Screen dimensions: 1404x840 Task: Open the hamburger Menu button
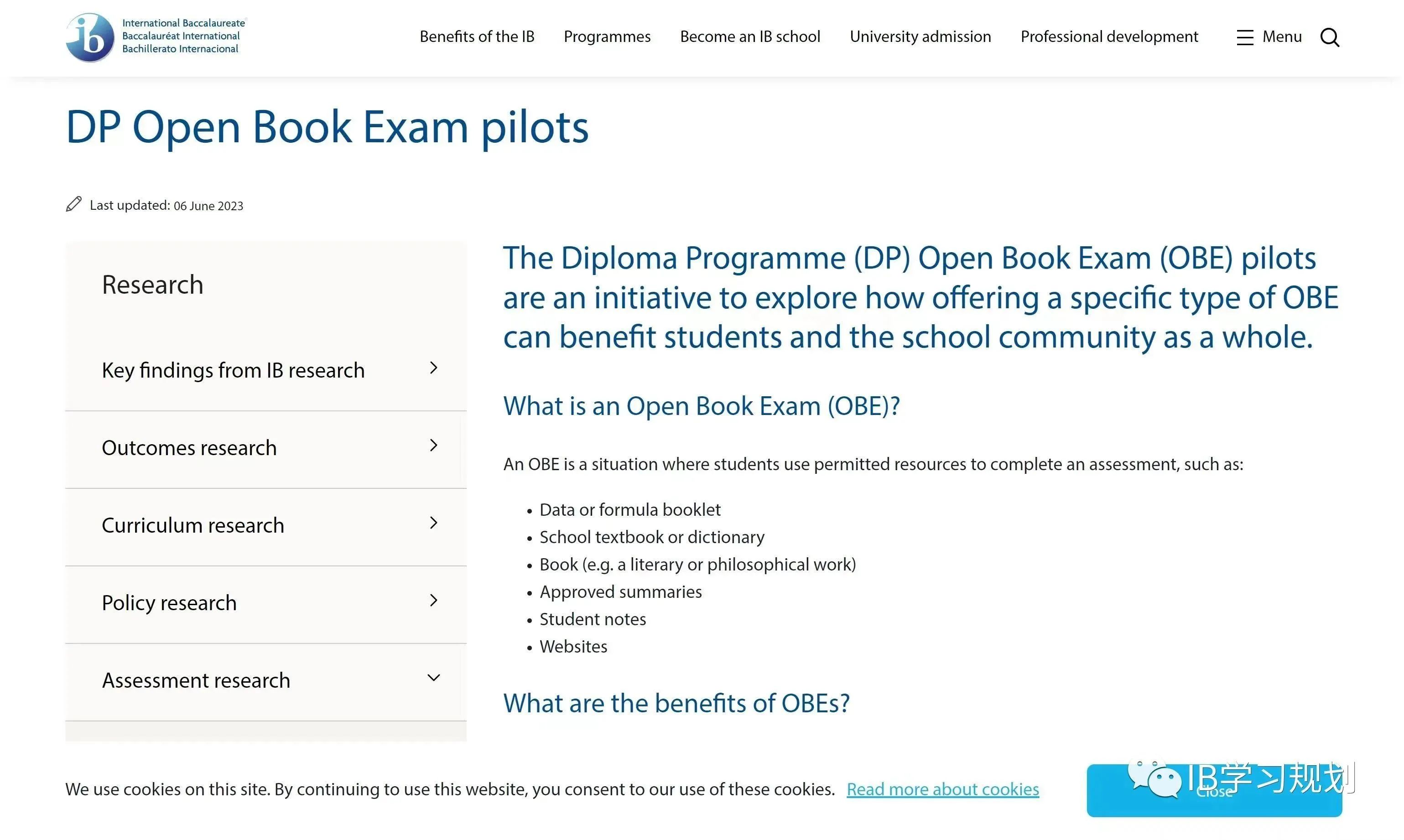(x=1269, y=37)
